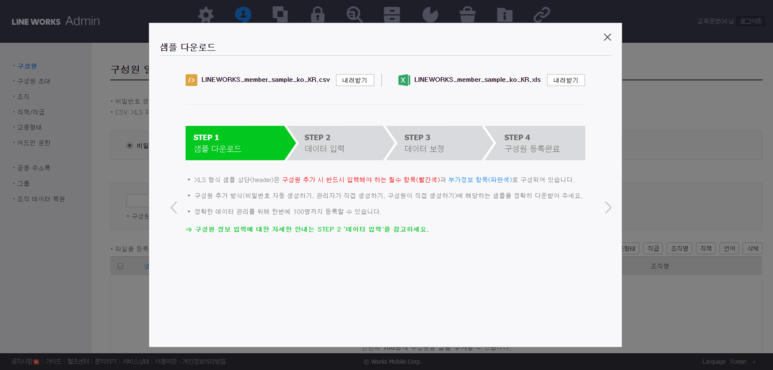Open the member (person) icon in top navigation
The height and width of the screenshot is (370, 773).
(x=243, y=14)
